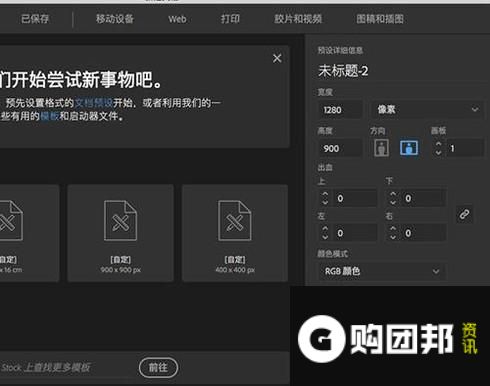Click the right (右) bleed value field

pos(423,233)
